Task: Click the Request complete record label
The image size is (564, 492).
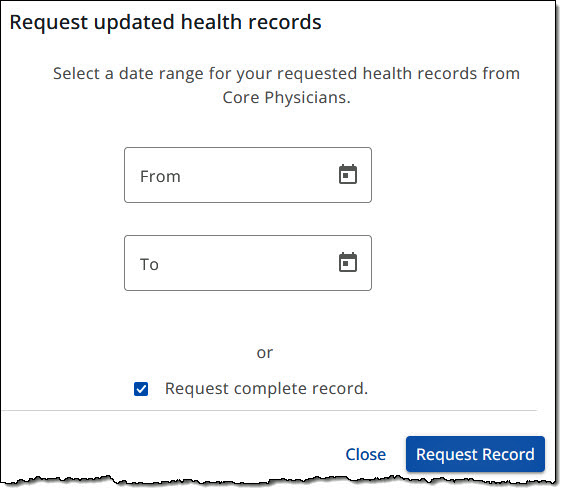Action: click(266, 388)
